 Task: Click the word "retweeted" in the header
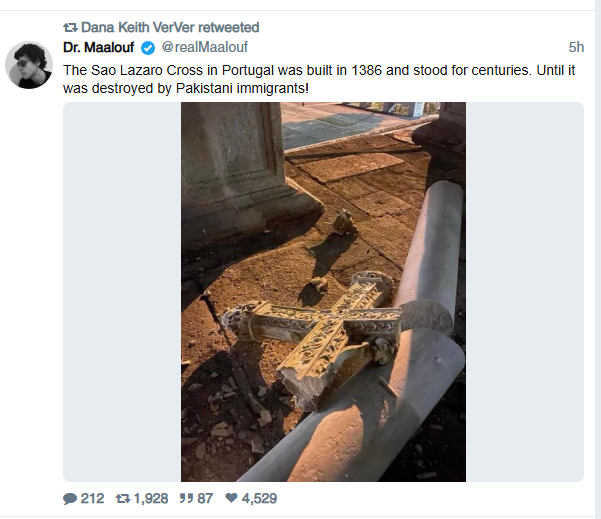tap(228, 28)
